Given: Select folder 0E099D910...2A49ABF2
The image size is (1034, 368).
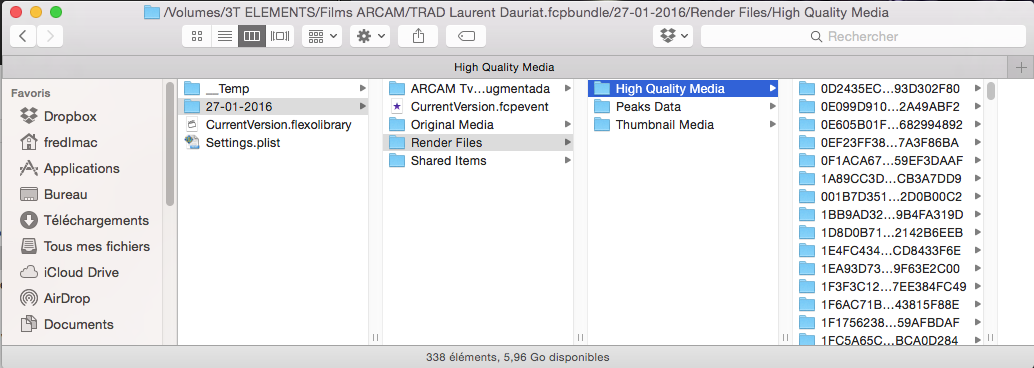Looking at the screenshot, I should click(x=888, y=106).
